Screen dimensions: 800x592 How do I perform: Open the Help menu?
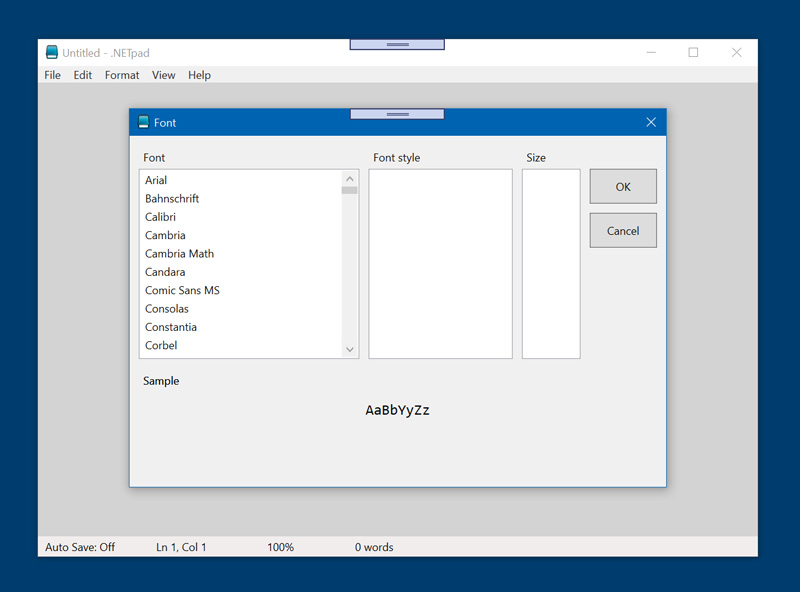199,75
